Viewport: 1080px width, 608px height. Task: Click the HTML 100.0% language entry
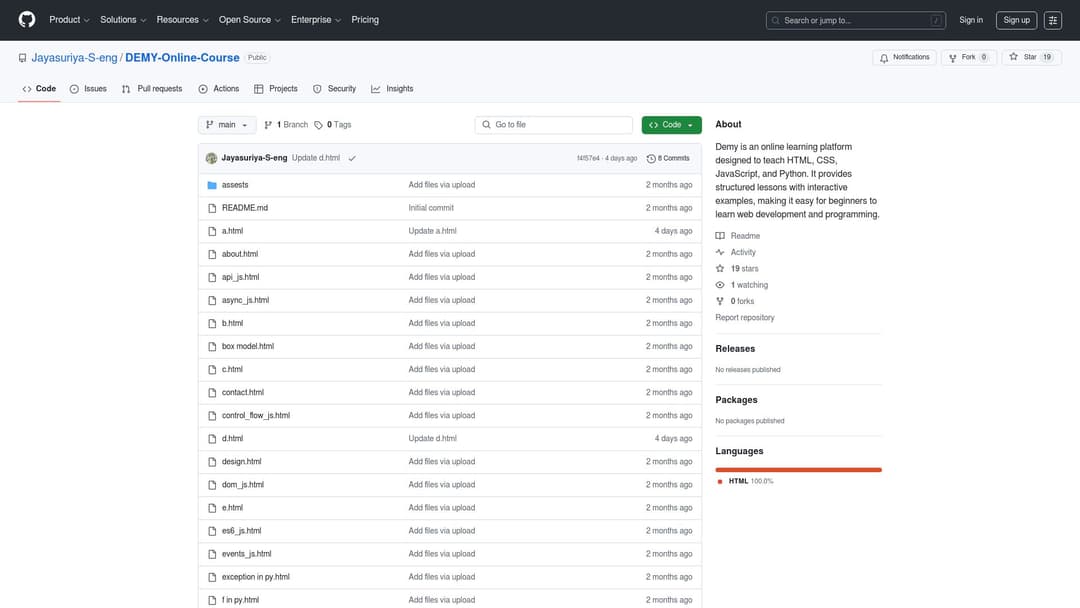coord(745,482)
